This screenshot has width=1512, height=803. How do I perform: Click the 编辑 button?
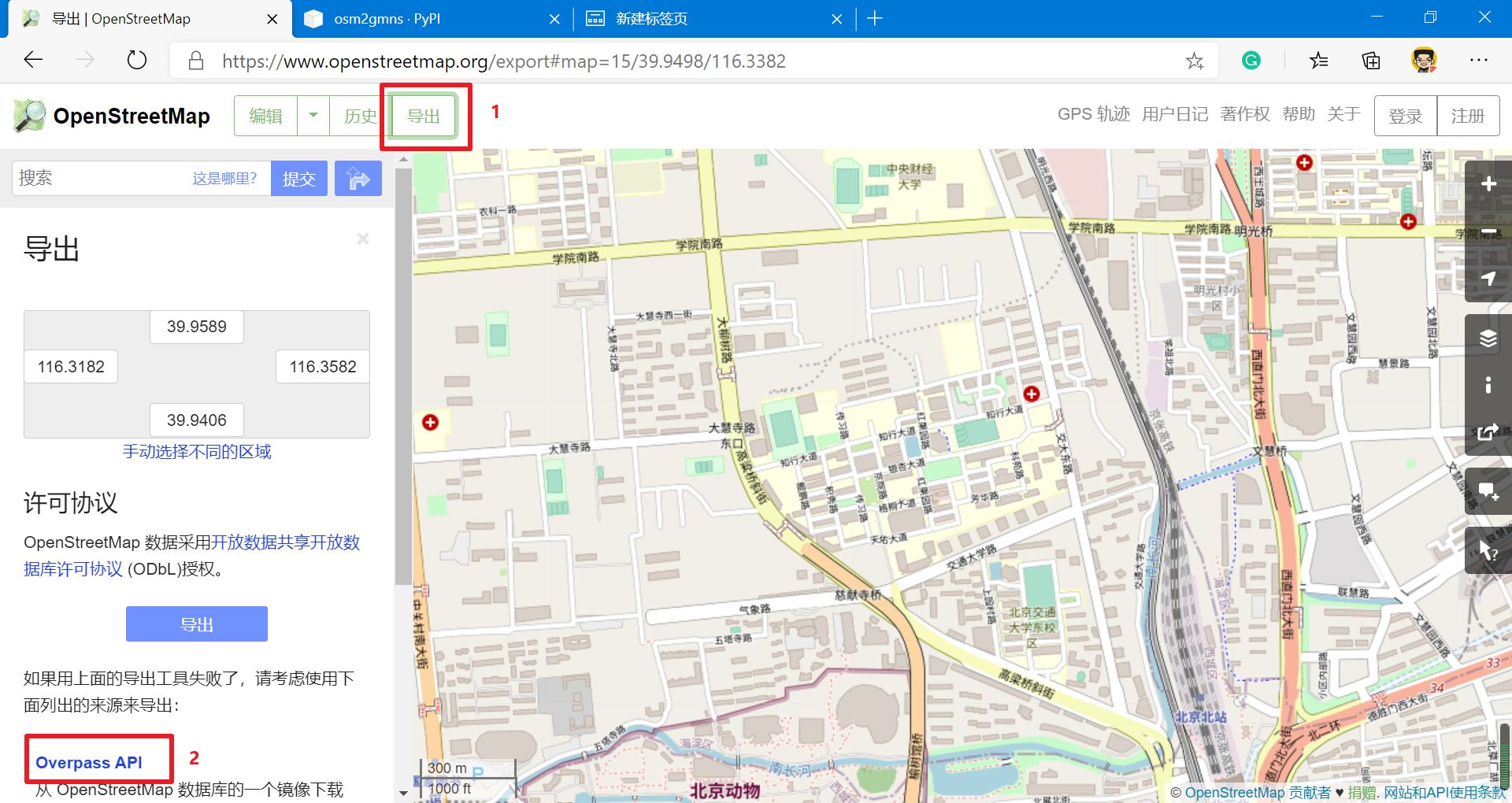(266, 116)
